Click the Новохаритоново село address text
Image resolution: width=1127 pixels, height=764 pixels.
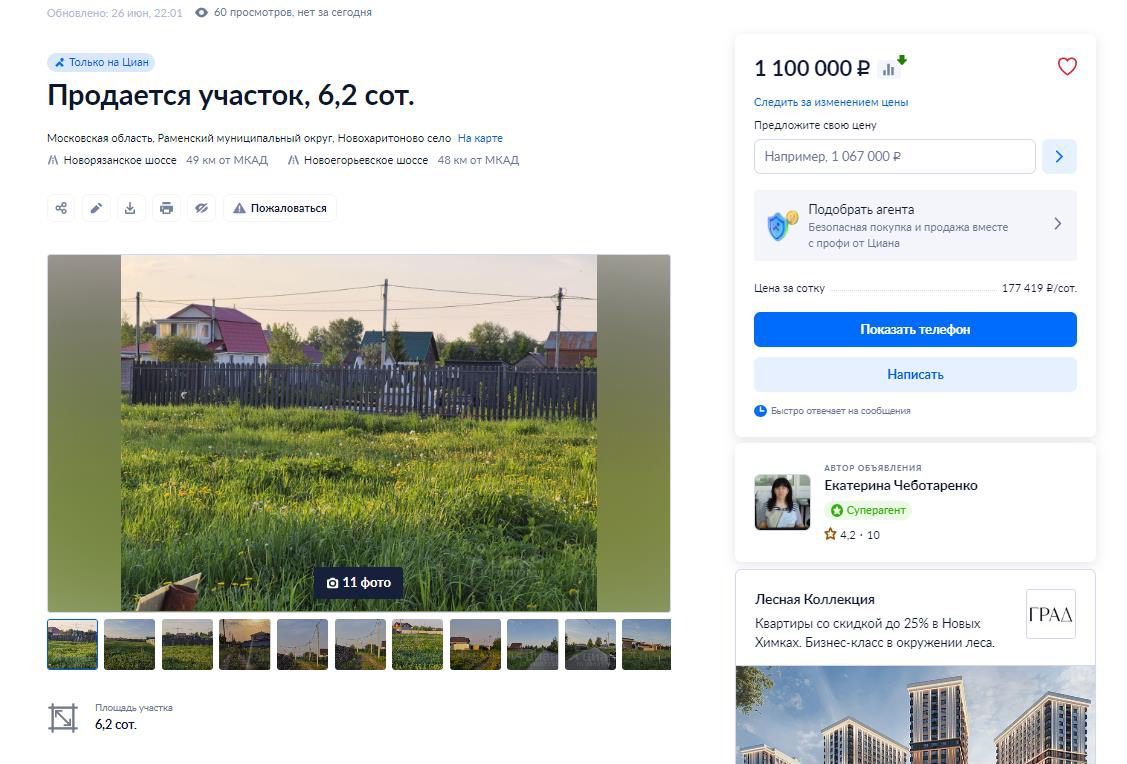395,138
